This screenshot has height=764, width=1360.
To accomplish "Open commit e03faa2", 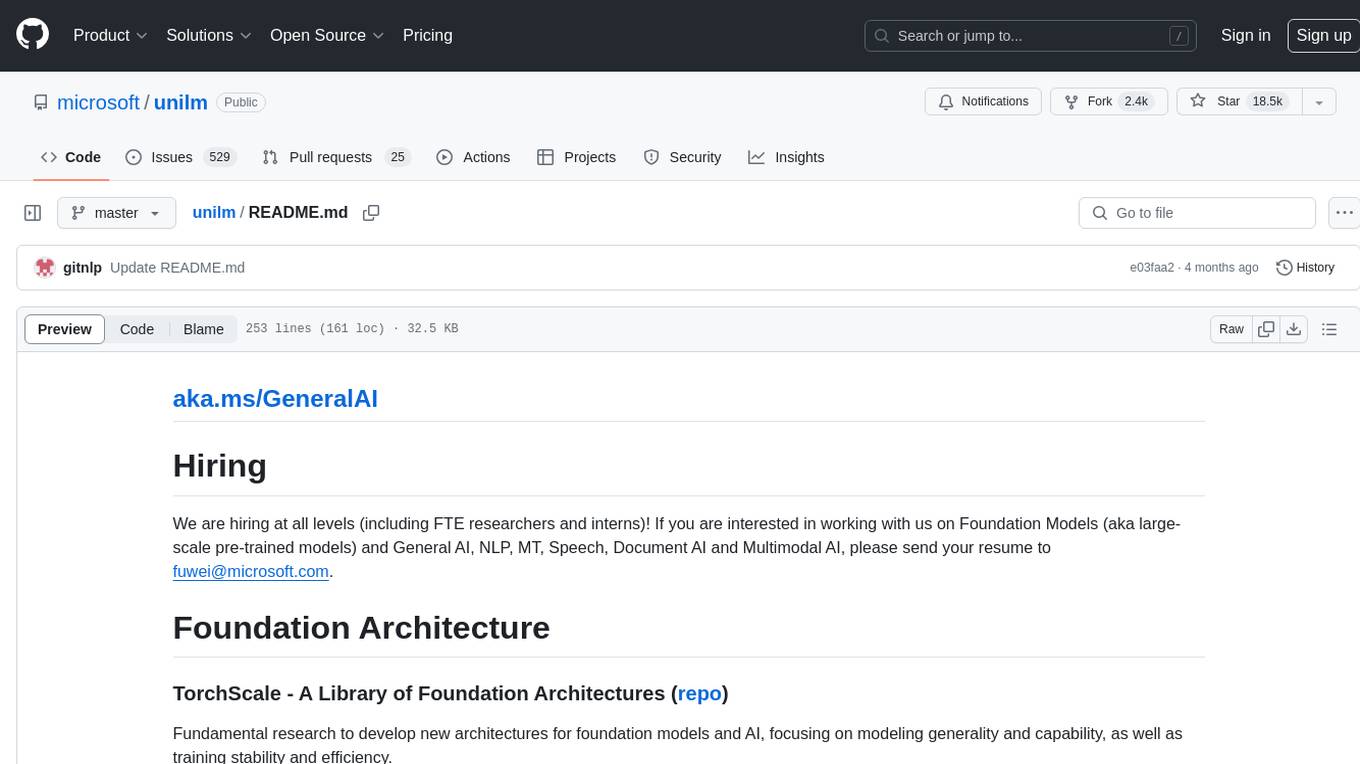I will click(1152, 267).
